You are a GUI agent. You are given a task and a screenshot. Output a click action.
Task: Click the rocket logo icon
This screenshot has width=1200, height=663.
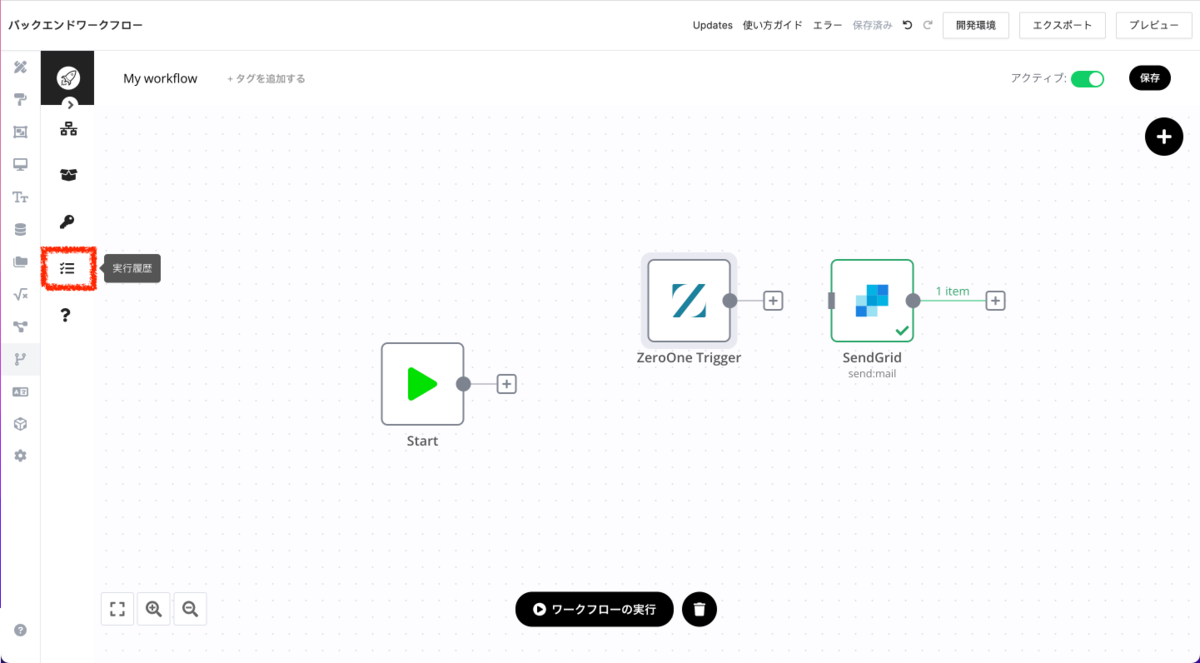[68, 77]
